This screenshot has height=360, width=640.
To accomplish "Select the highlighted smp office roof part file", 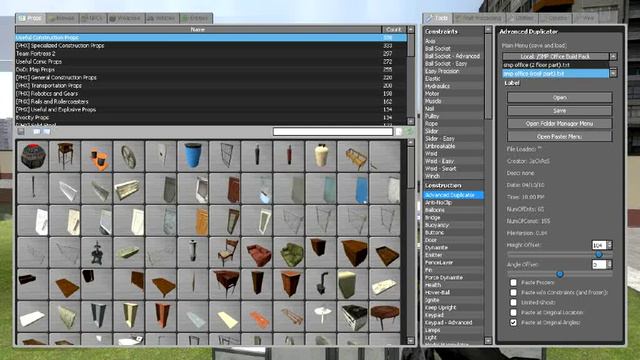I will pyautogui.click(x=556, y=73).
